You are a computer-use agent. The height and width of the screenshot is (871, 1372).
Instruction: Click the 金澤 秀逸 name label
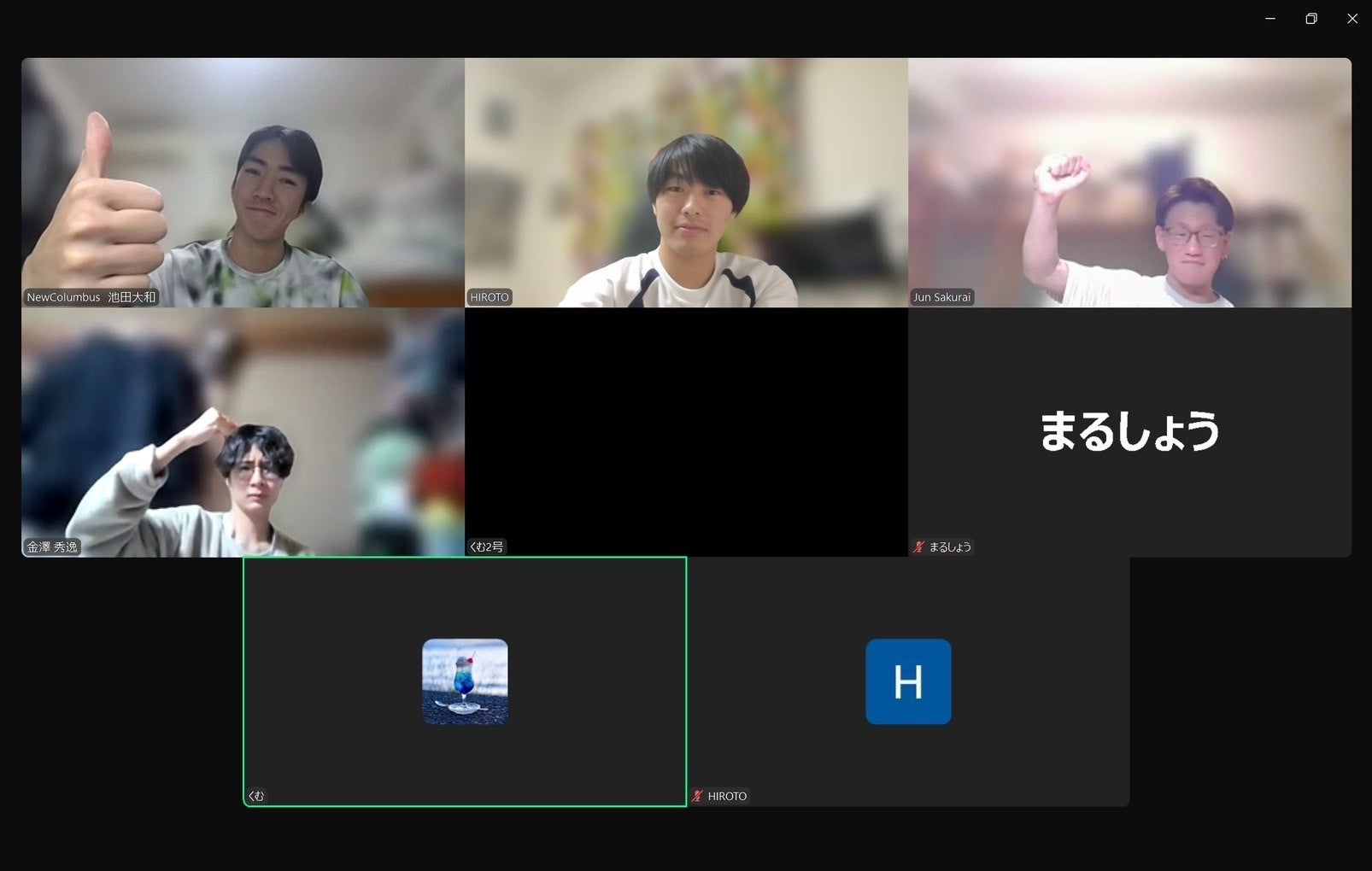[52, 547]
